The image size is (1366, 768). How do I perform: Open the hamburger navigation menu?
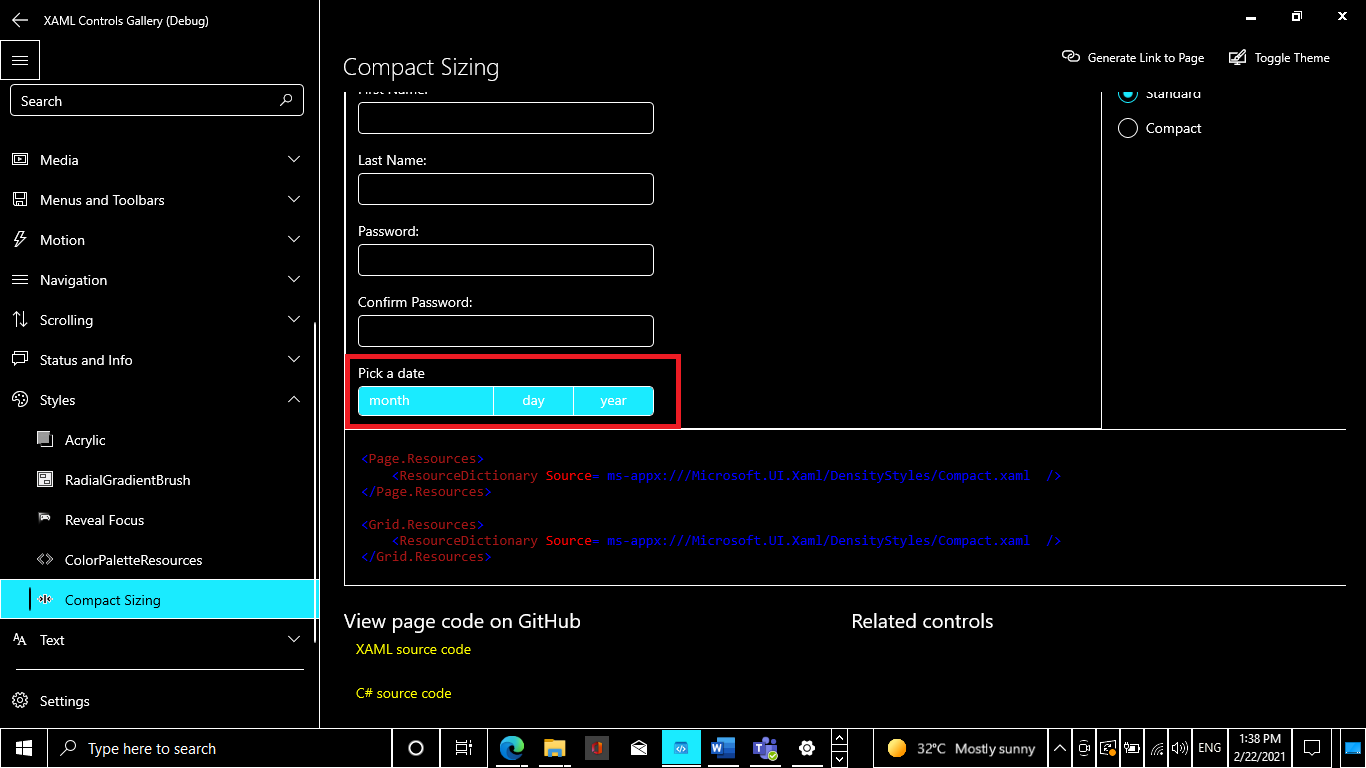[x=20, y=60]
